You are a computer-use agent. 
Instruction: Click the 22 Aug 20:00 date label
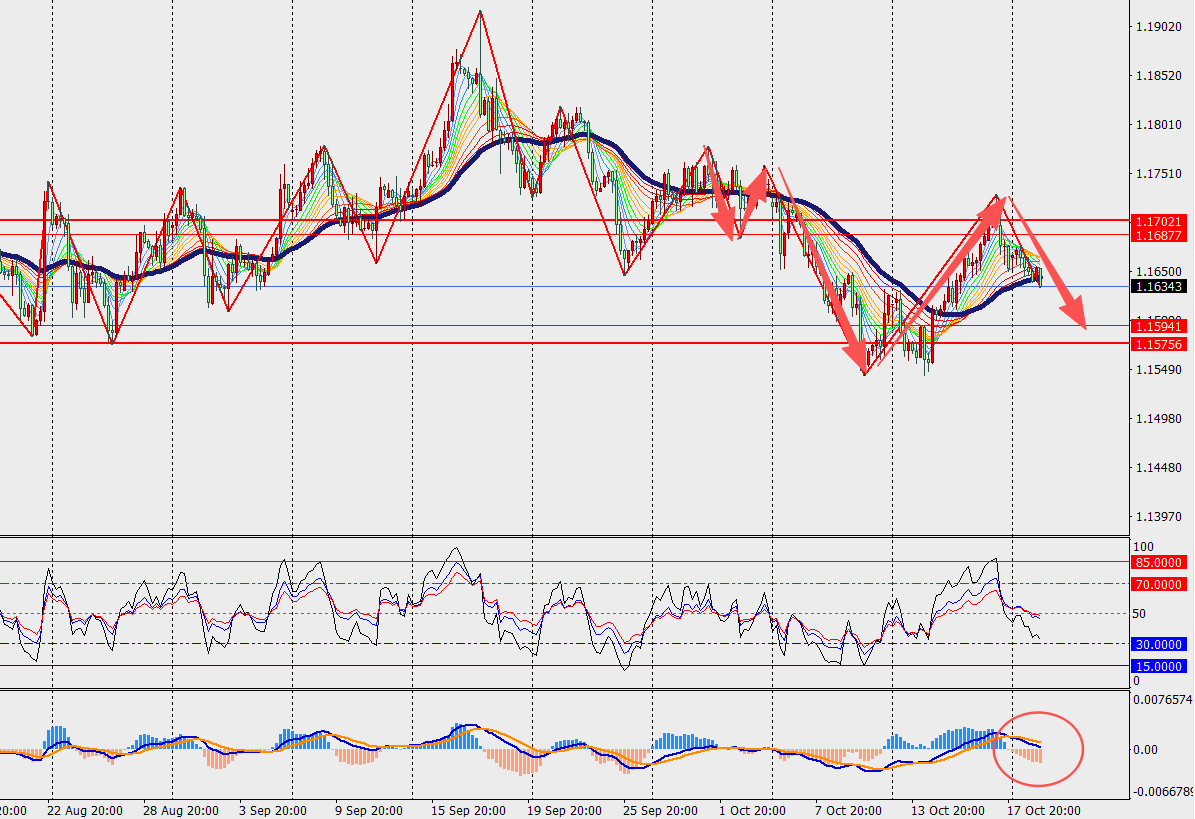84,810
